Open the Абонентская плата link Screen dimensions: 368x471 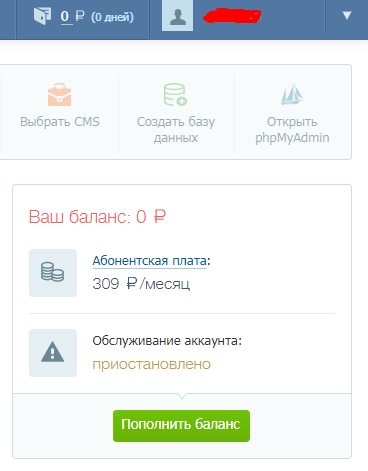pyautogui.click(x=150, y=261)
